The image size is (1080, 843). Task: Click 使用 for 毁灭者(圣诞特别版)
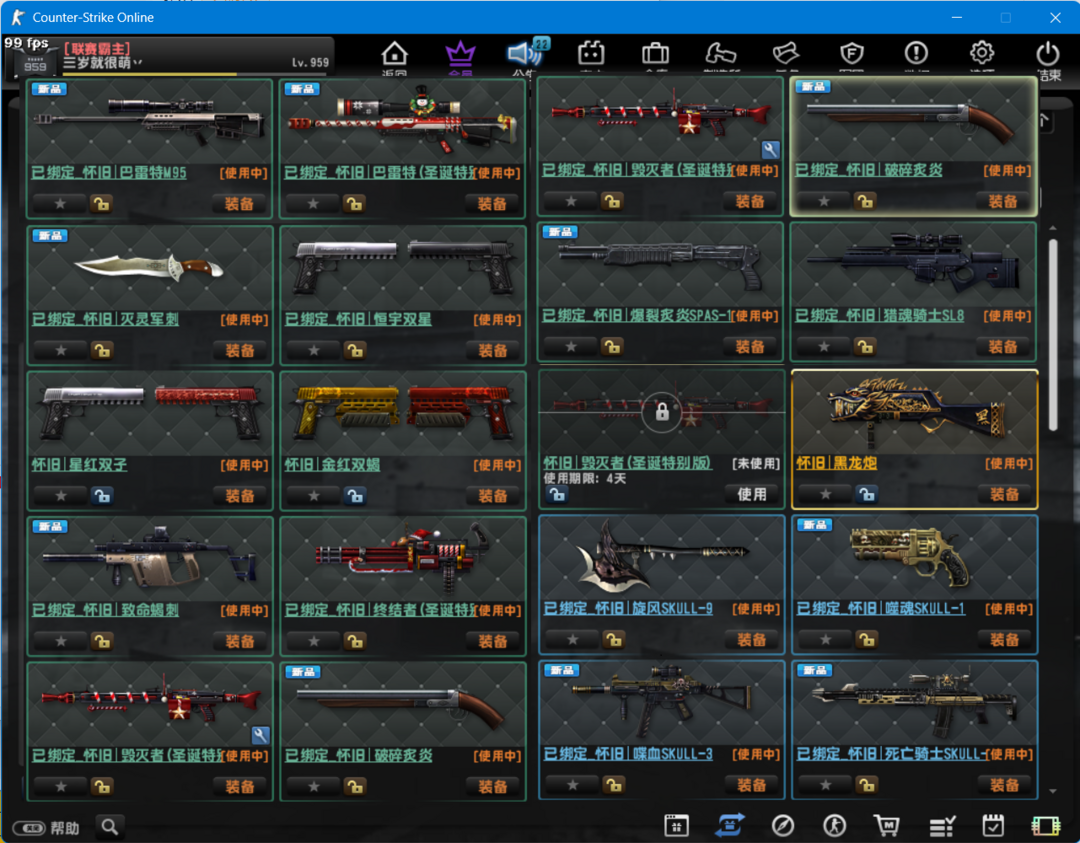(x=751, y=494)
